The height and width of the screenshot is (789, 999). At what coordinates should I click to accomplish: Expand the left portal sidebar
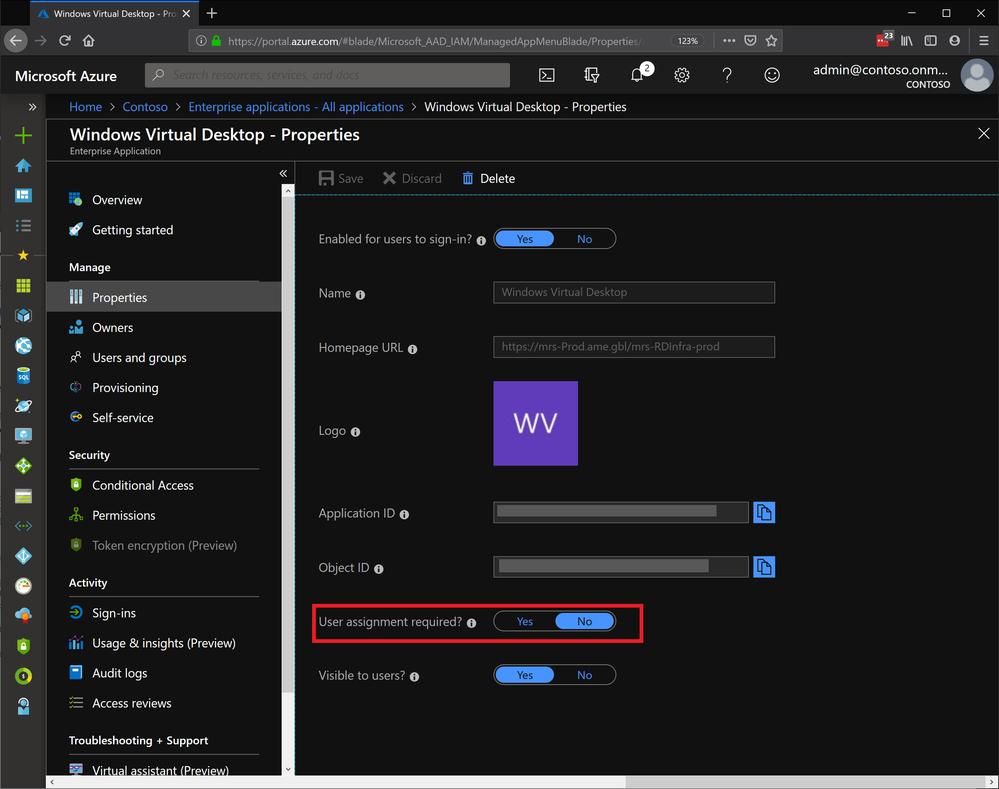32,107
